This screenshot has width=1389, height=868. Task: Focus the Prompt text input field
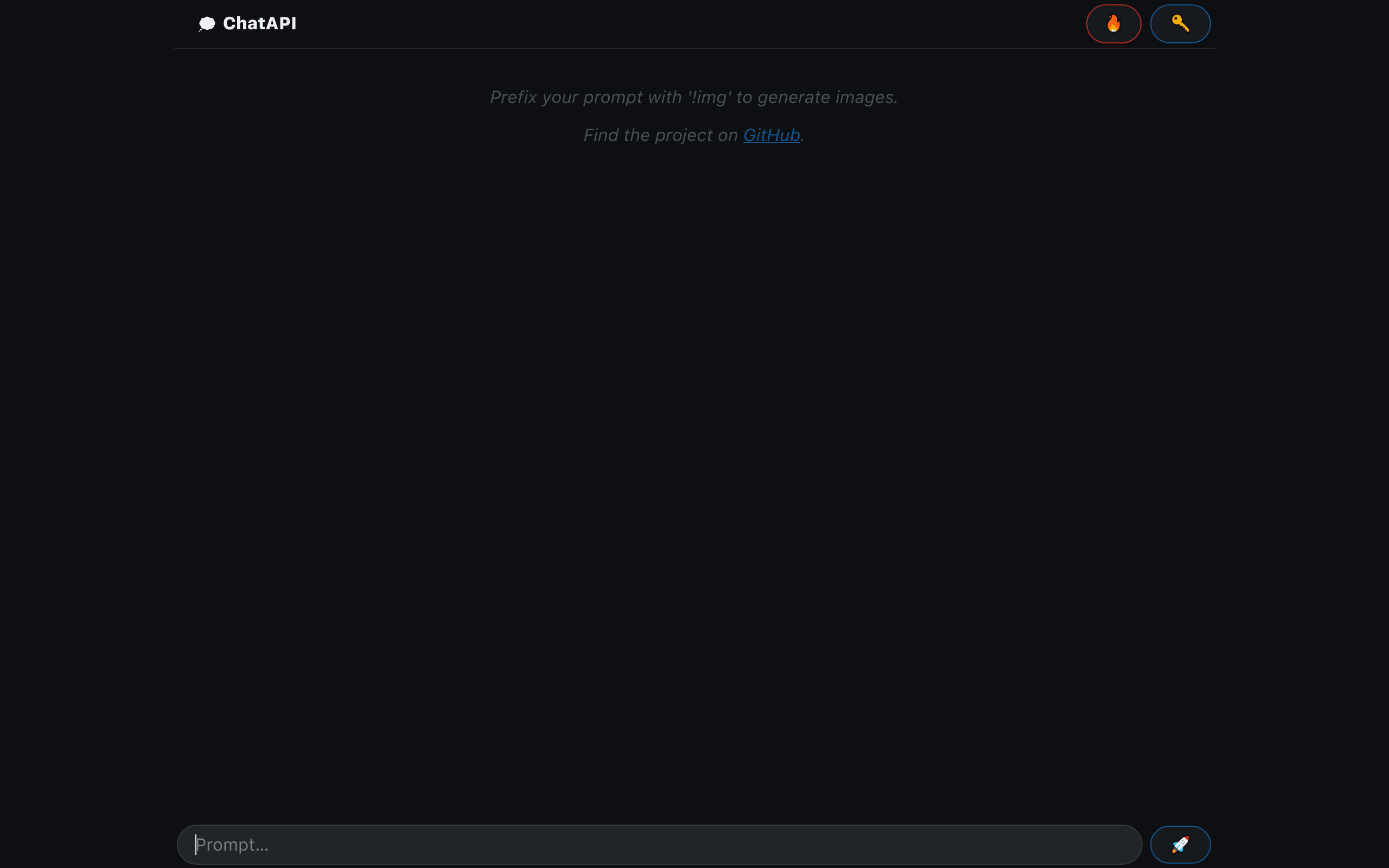[x=659, y=845]
